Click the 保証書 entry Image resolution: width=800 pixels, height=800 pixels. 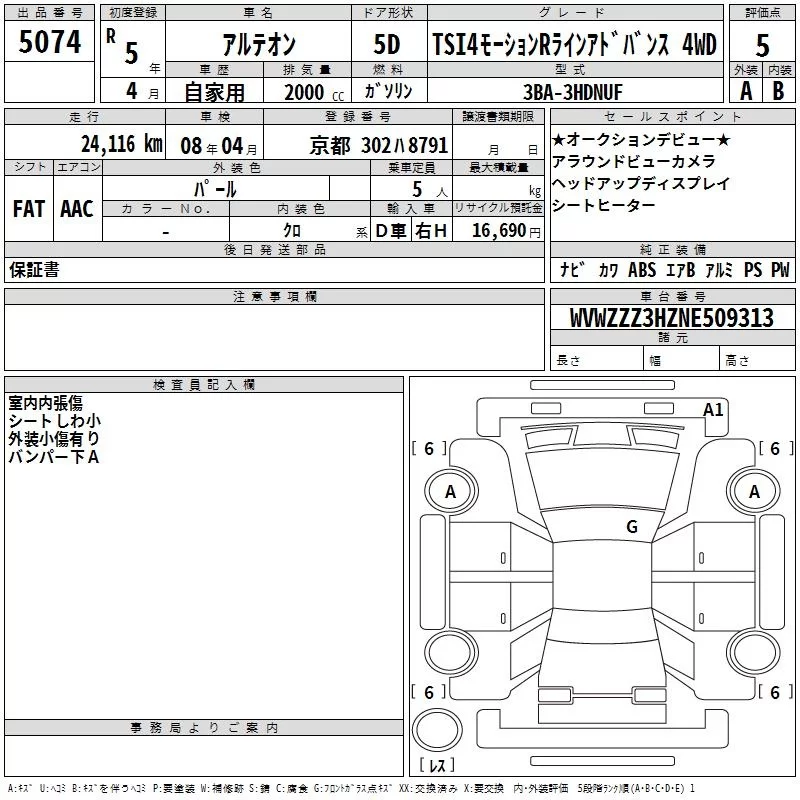tap(34, 270)
